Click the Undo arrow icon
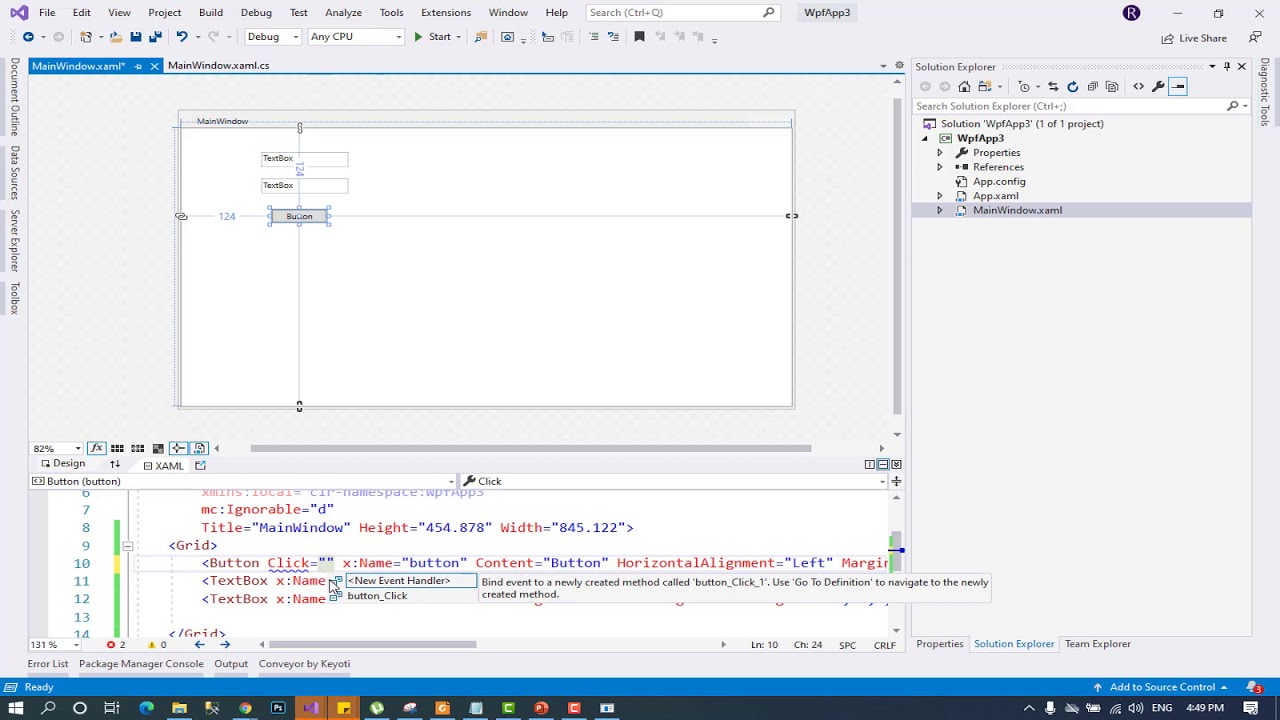 181,37
